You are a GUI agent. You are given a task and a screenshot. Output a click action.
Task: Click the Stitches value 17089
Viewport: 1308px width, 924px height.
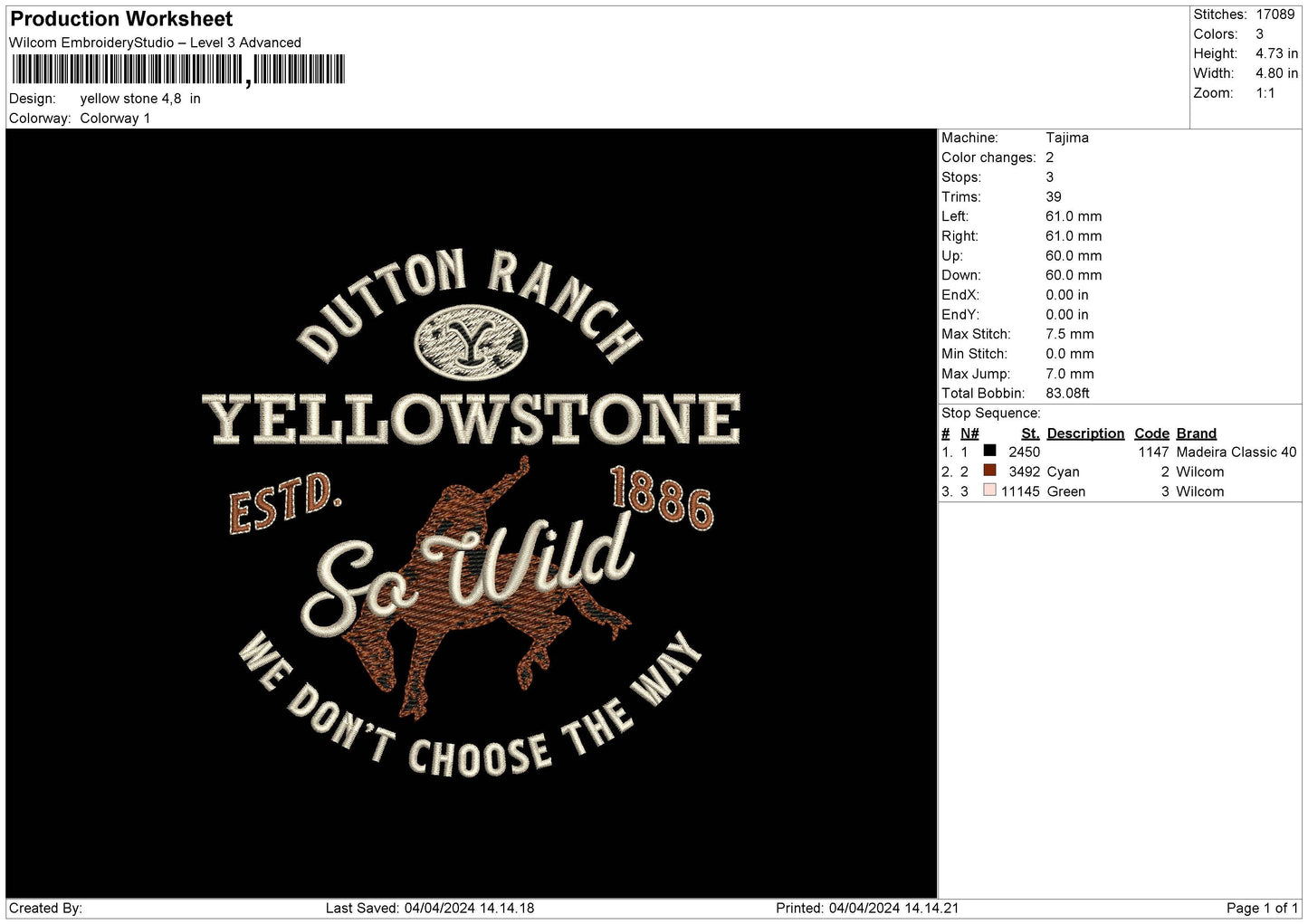tap(1275, 14)
